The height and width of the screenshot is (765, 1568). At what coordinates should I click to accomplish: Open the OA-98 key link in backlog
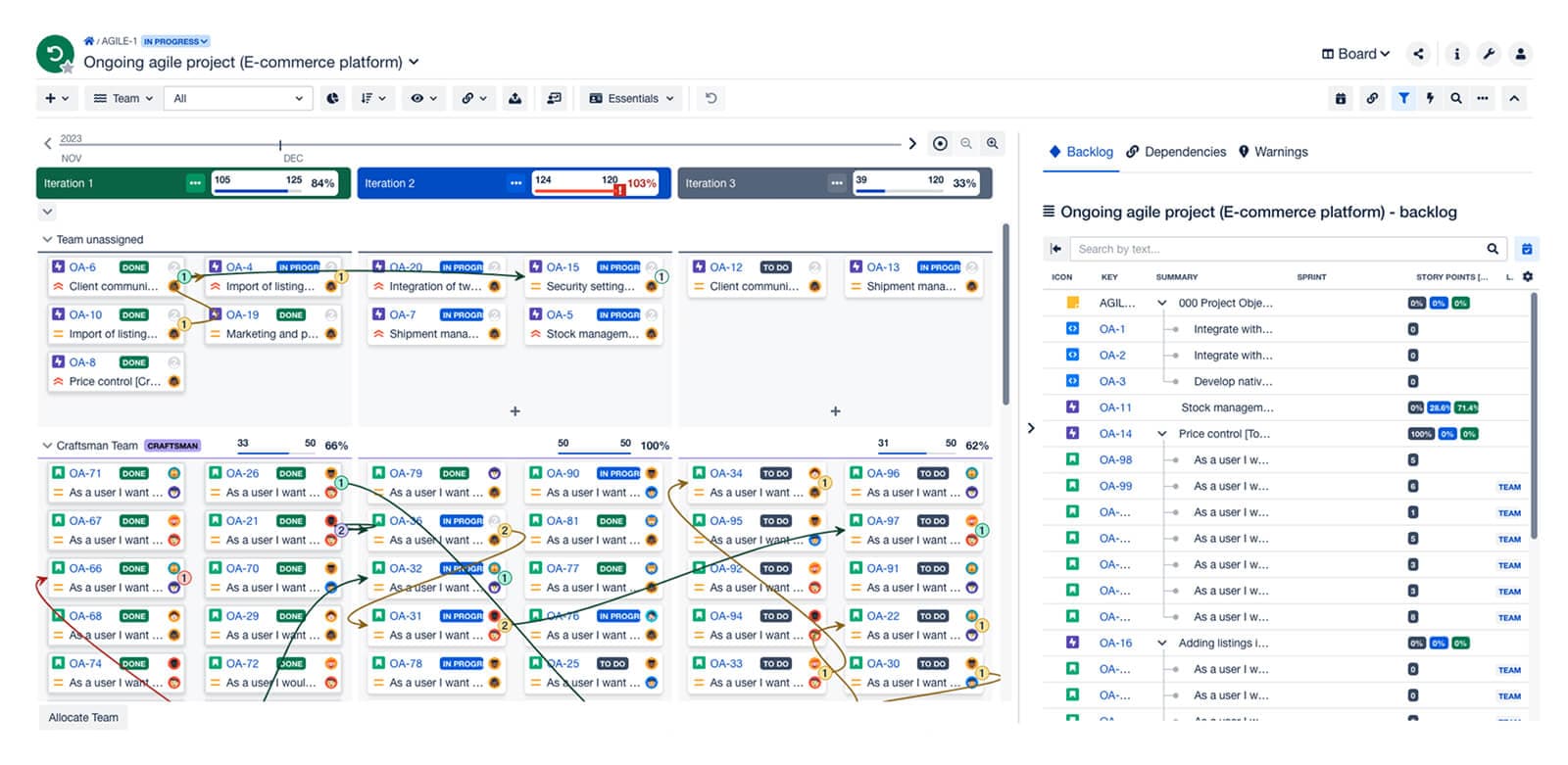tap(1115, 459)
